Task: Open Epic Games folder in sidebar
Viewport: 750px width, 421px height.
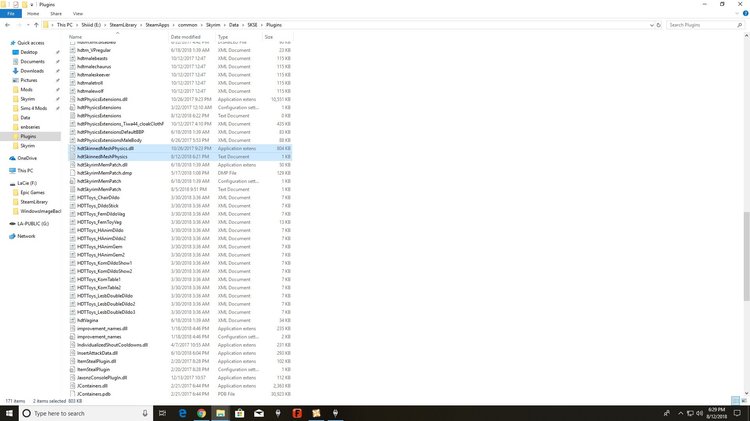Action: coord(32,192)
